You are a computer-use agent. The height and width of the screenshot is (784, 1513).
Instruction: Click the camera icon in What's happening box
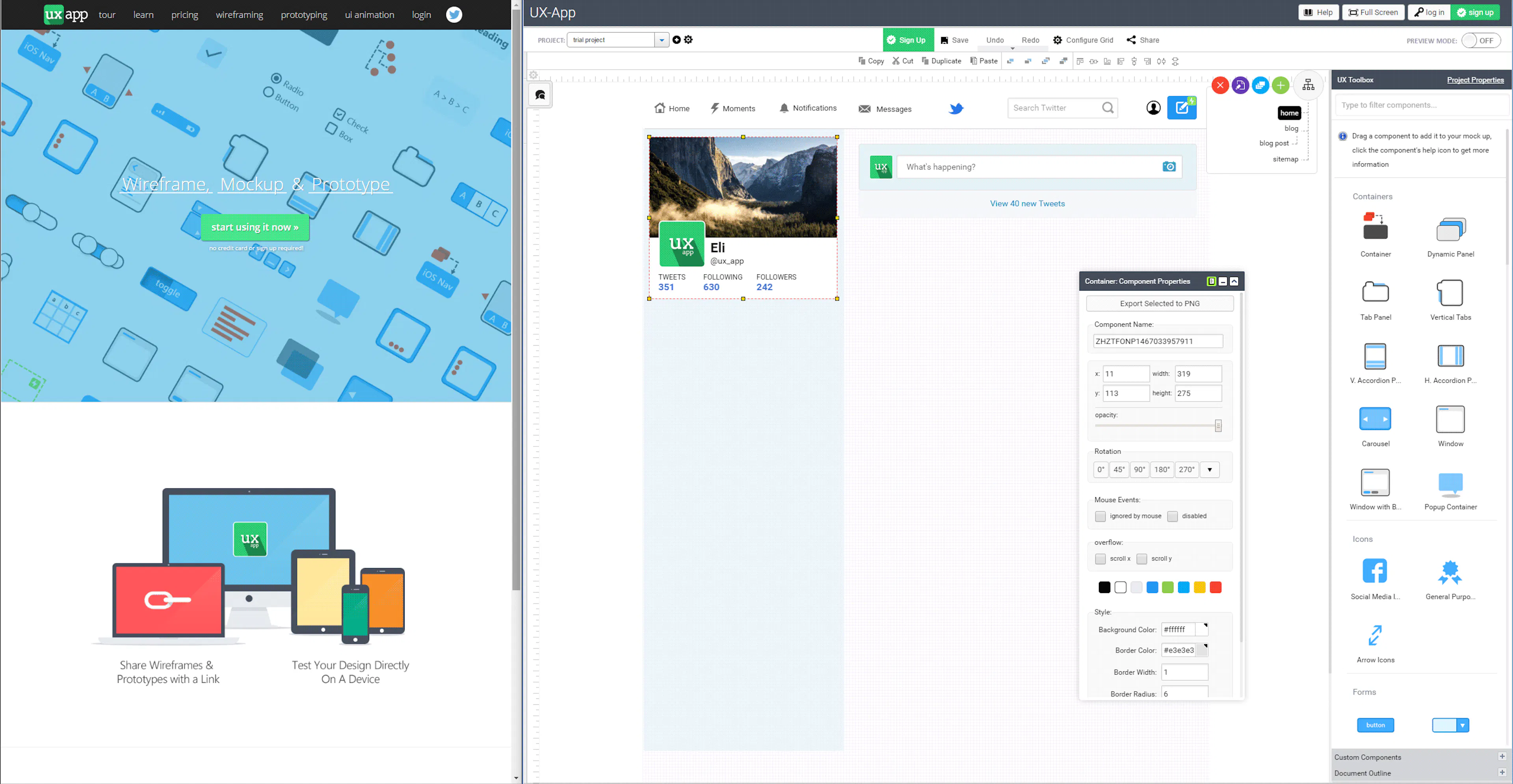pos(1169,167)
